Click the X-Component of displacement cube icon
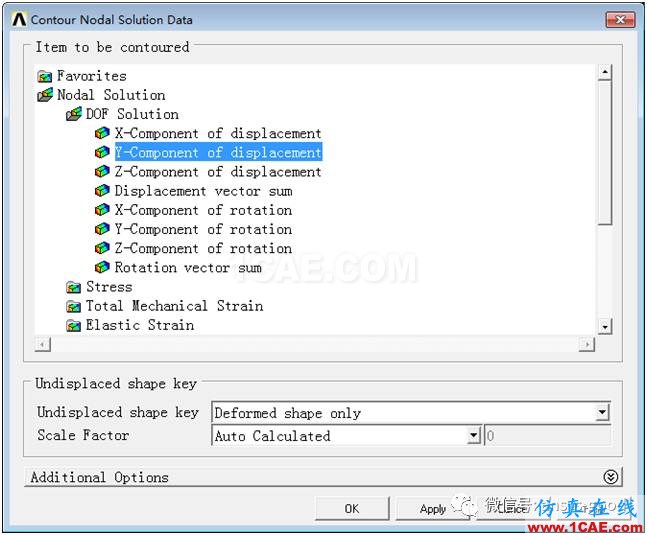Viewport: 647px width, 535px height. tap(102, 133)
